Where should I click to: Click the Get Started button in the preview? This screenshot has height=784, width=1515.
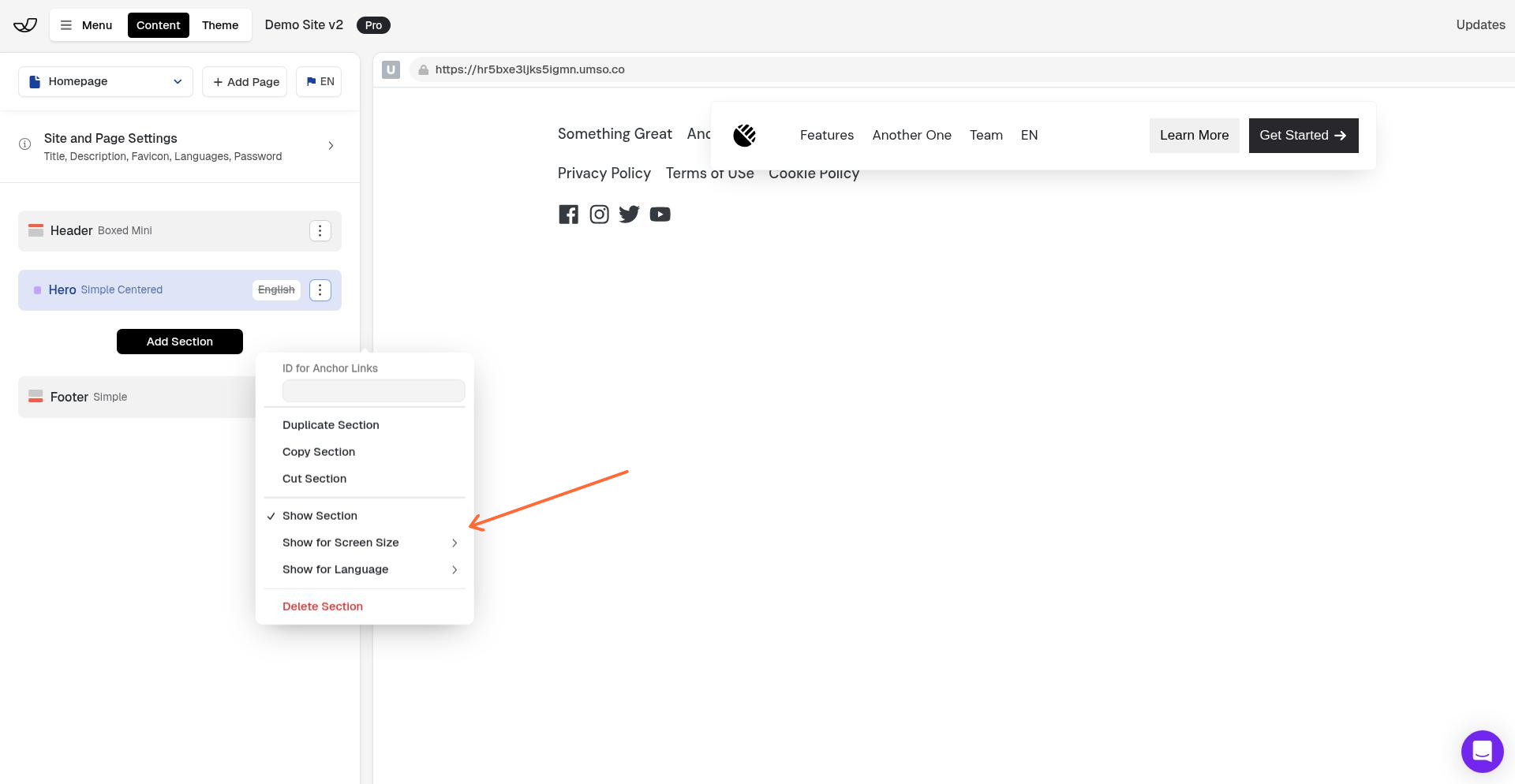coord(1303,135)
